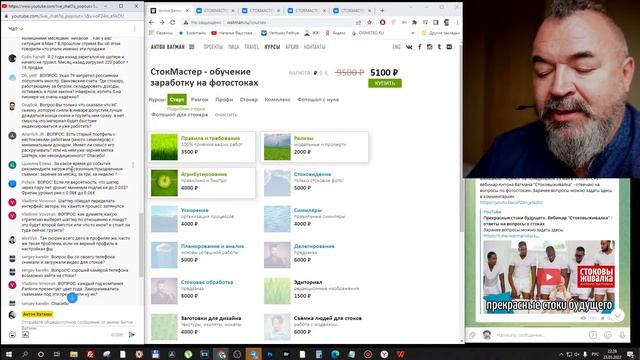Click the emoji icon in YouTube chat
The width and height of the screenshot is (640, 360).
pos(12,334)
